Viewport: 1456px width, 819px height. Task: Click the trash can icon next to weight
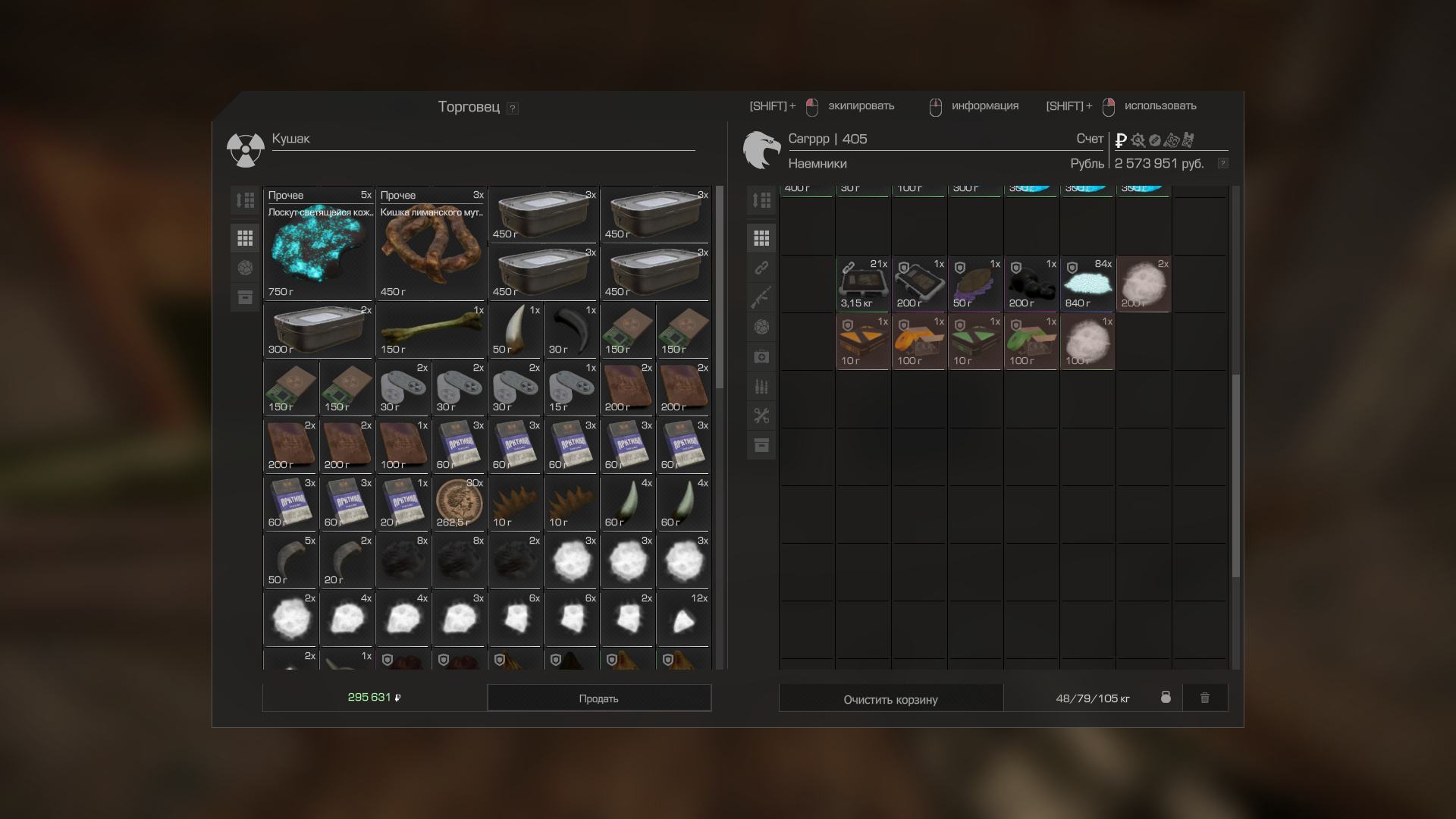(x=1205, y=698)
